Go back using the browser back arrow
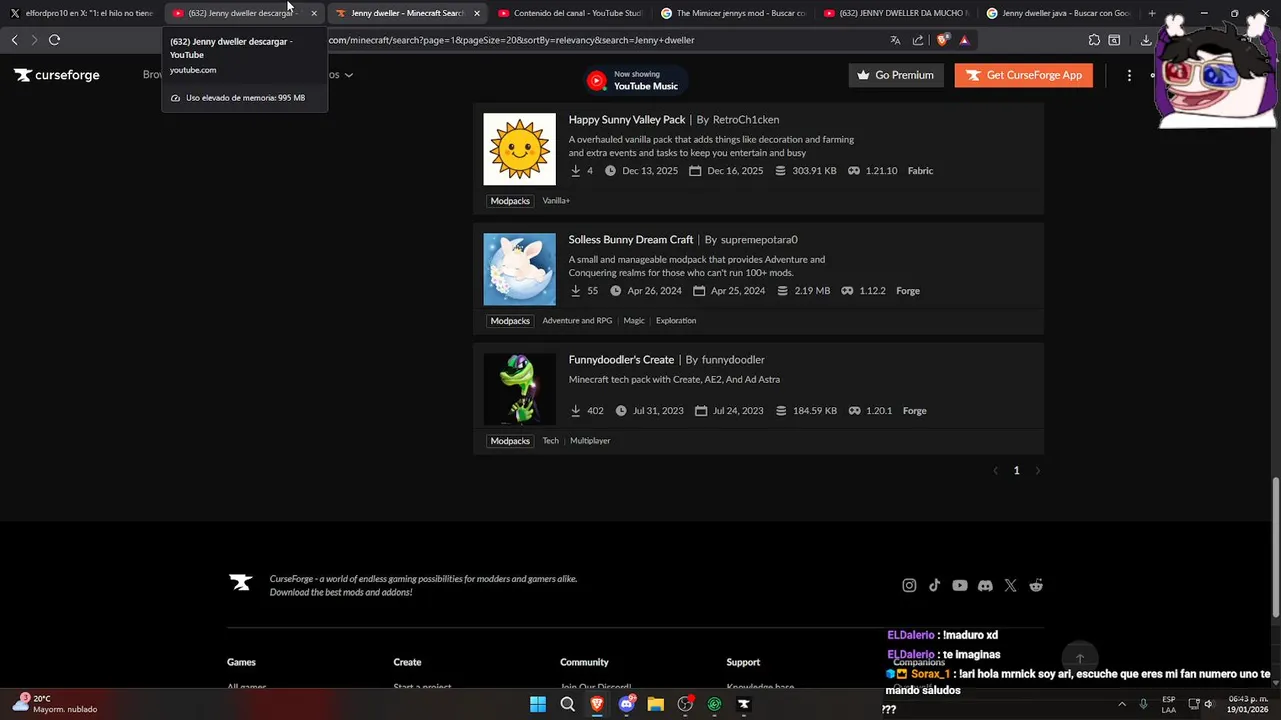The width and height of the screenshot is (1281, 720). point(14,40)
